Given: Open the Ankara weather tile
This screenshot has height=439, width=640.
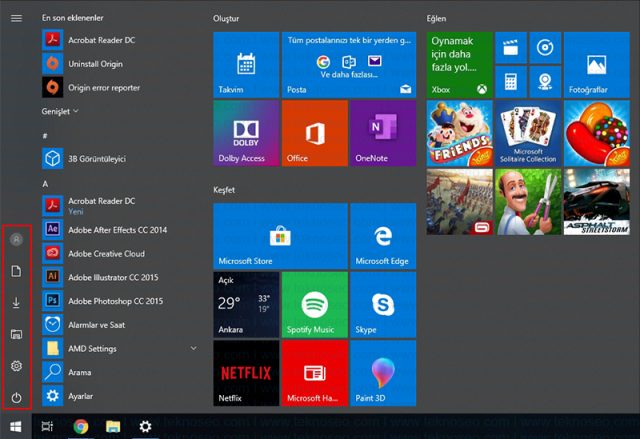Looking at the screenshot, I should click(x=246, y=305).
